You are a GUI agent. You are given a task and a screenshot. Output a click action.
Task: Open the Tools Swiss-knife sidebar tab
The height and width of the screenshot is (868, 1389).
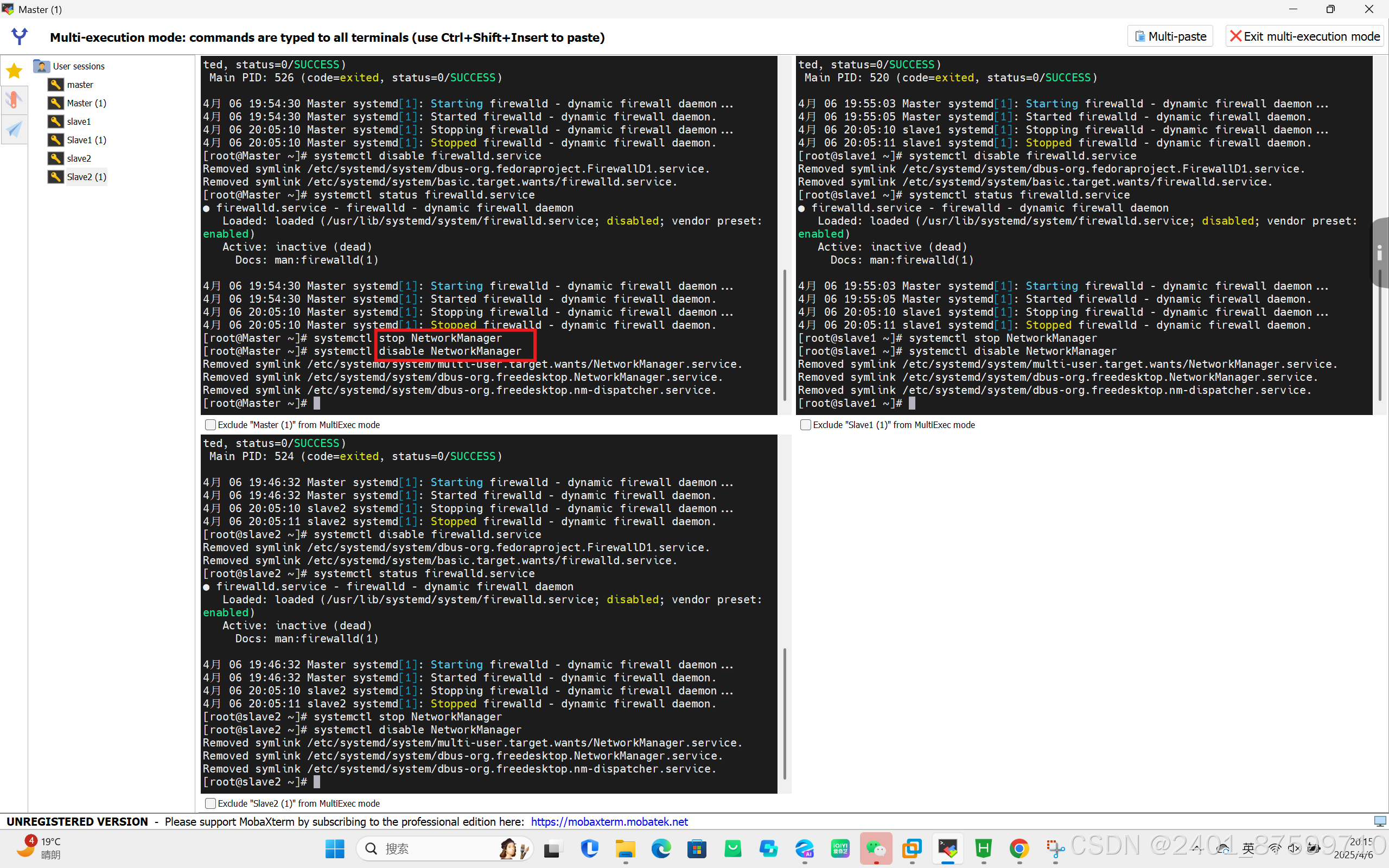[x=14, y=100]
